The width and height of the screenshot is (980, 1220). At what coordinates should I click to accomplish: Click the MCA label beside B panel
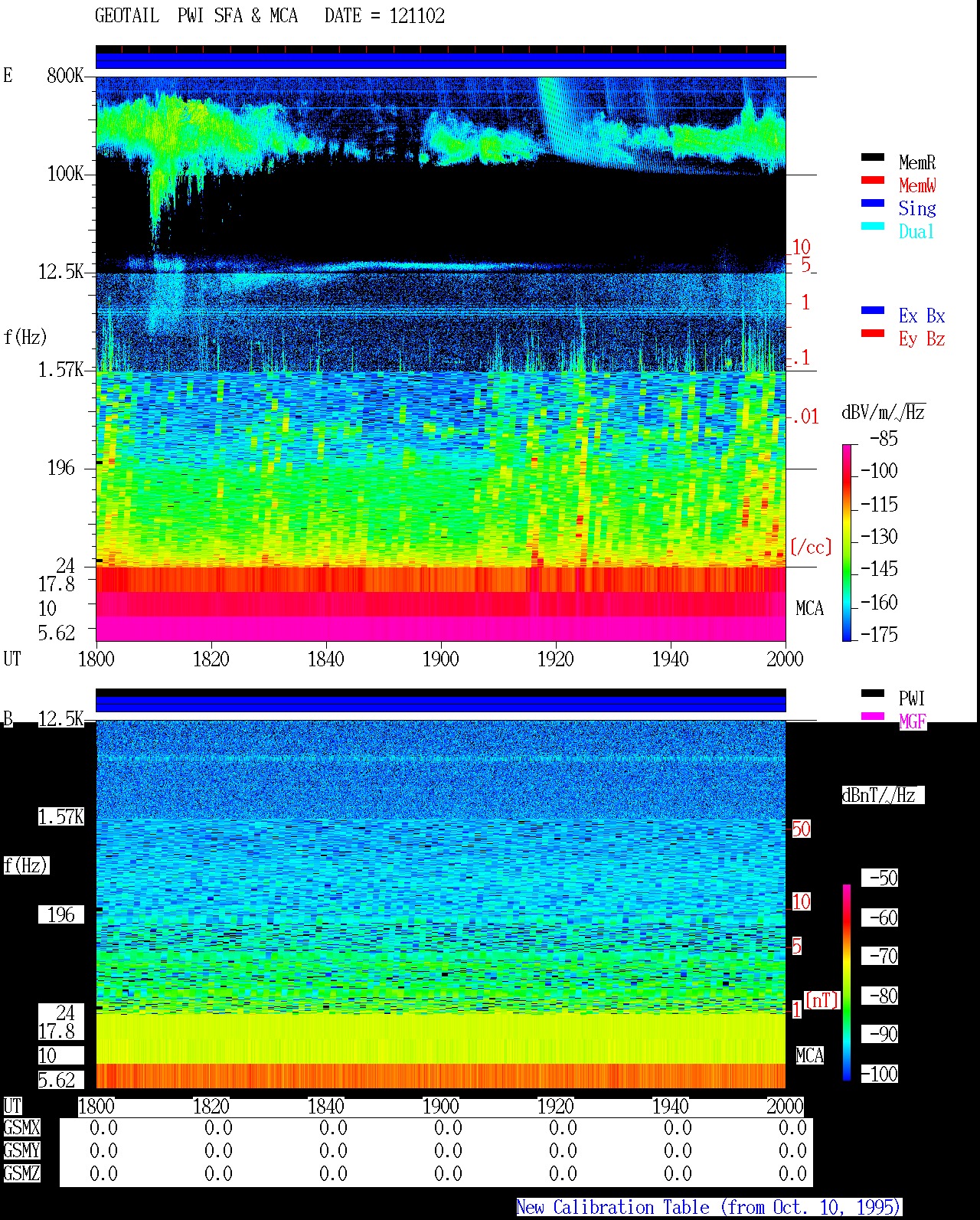(x=809, y=1055)
